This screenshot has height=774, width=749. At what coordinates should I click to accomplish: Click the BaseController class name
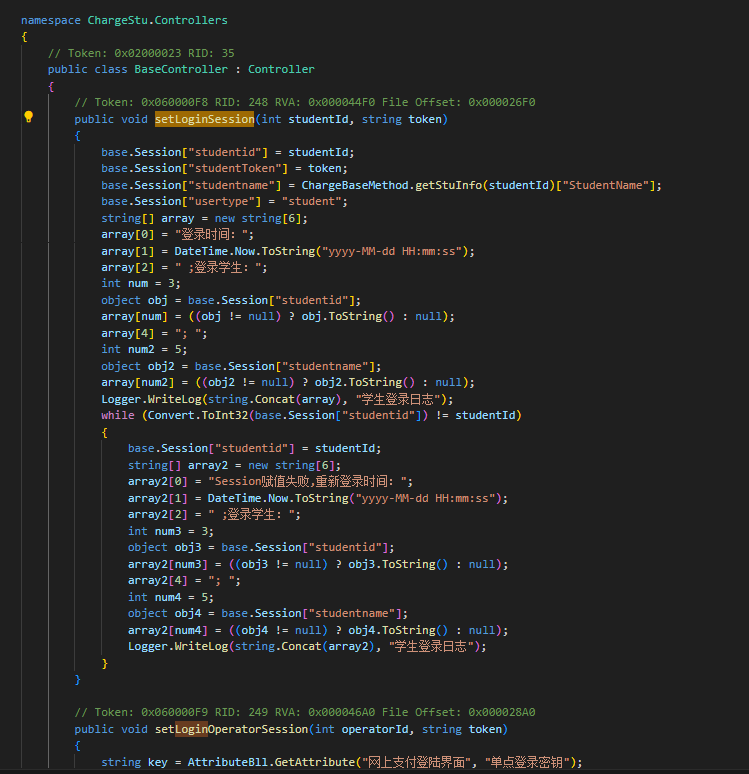(x=181, y=69)
